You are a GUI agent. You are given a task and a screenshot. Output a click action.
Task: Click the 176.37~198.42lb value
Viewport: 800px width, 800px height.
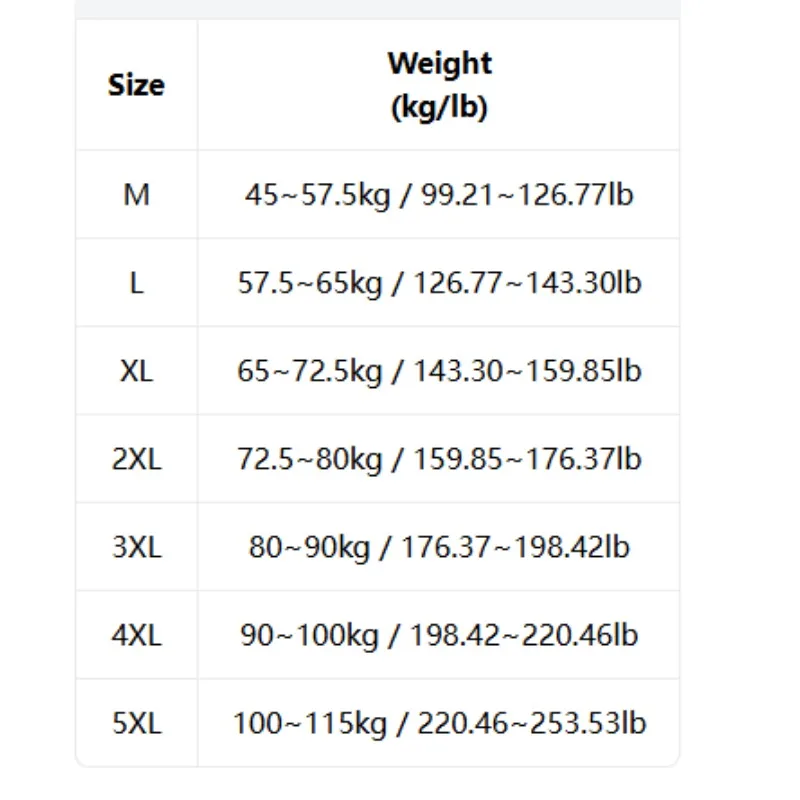516,547
